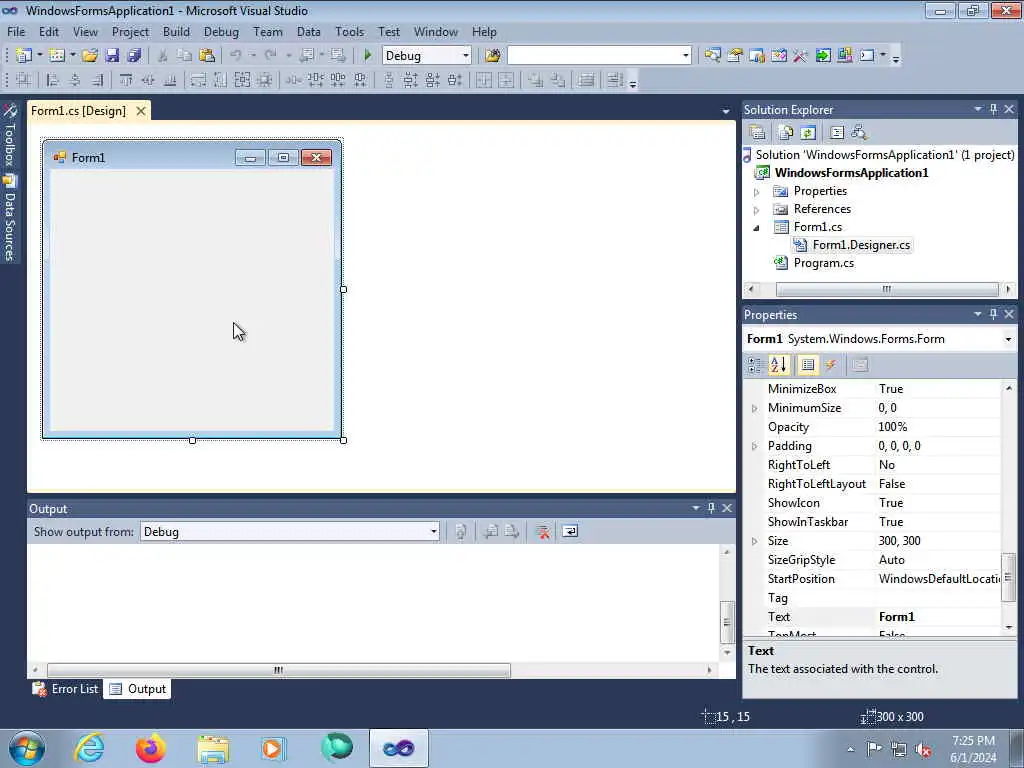Image resolution: width=1024 pixels, height=768 pixels.
Task: Click the New Project toolbar icon
Action: [x=24, y=56]
